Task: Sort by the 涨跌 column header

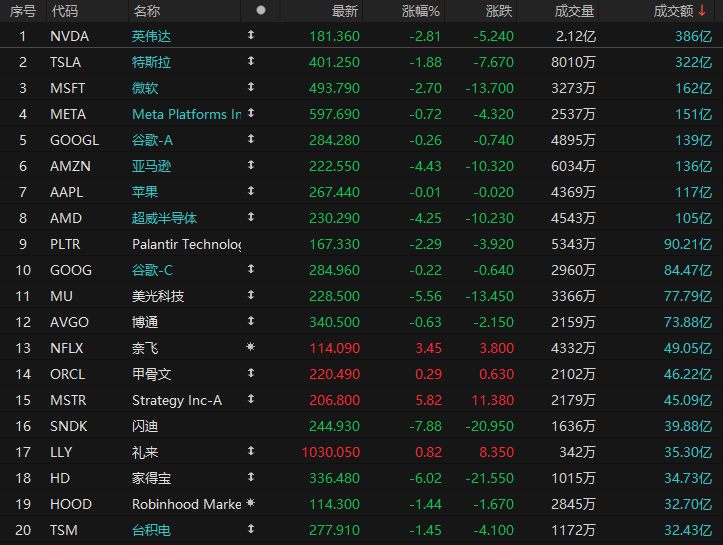Action: pyautogui.click(x=499, y=11)
